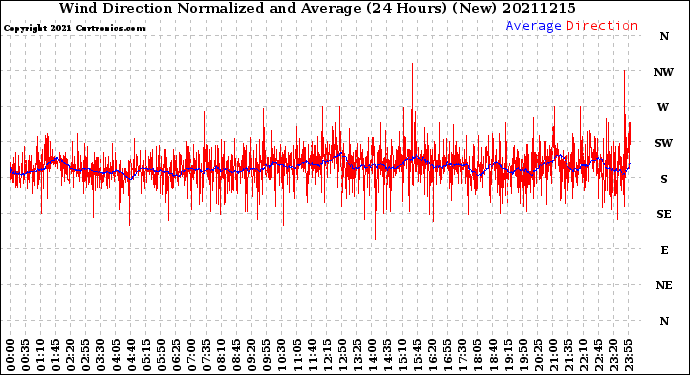This screenshot has width=690, height=375.
Task: Click the 'NW' axis label
Action: pos(664,72)
